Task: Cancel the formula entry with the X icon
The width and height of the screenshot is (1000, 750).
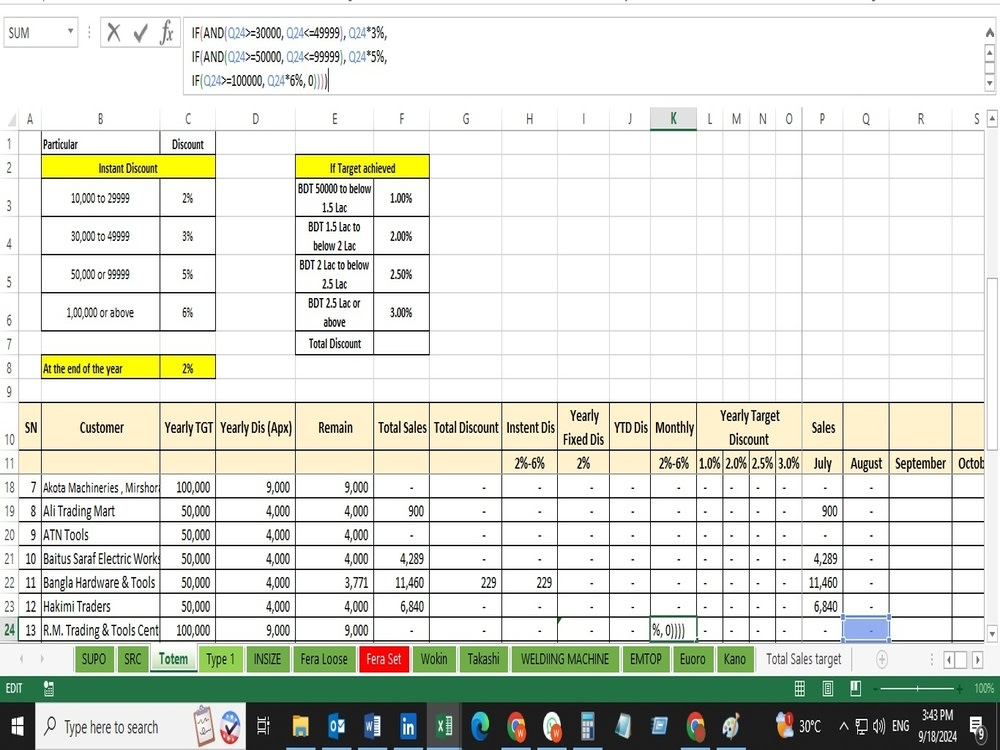Action: (114, 33)
